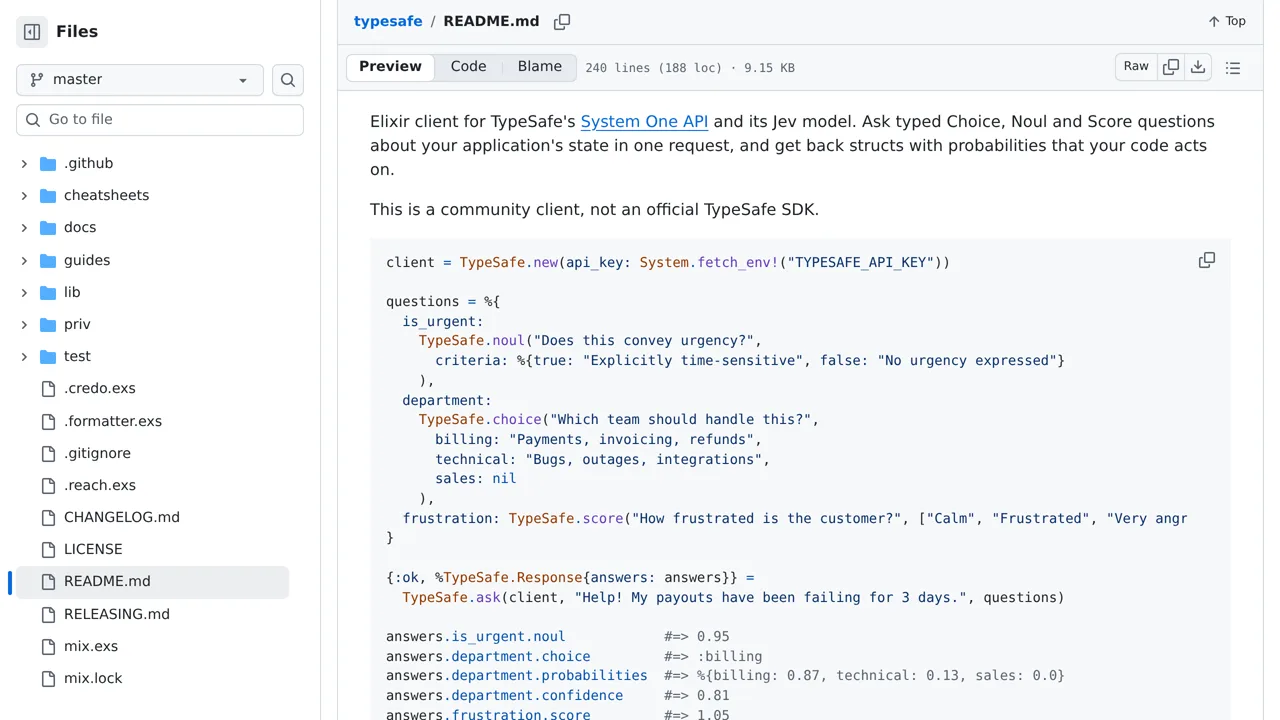1280x720 pixels.
Task: Open the guides folder
Action: pyautogui.click(x=87, y=260)
